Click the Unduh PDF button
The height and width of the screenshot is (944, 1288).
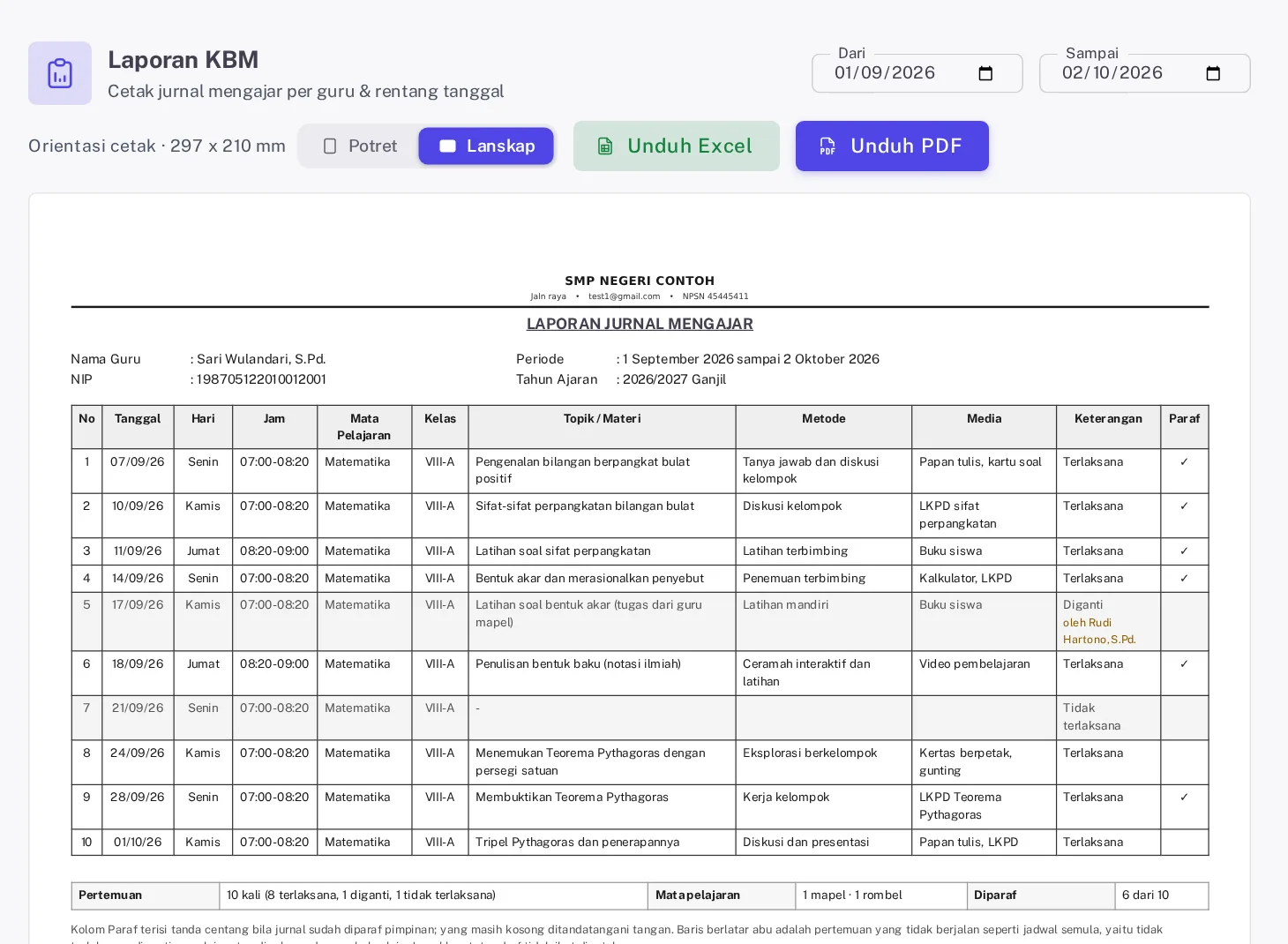pyautogui.click(x=892, y=146)
